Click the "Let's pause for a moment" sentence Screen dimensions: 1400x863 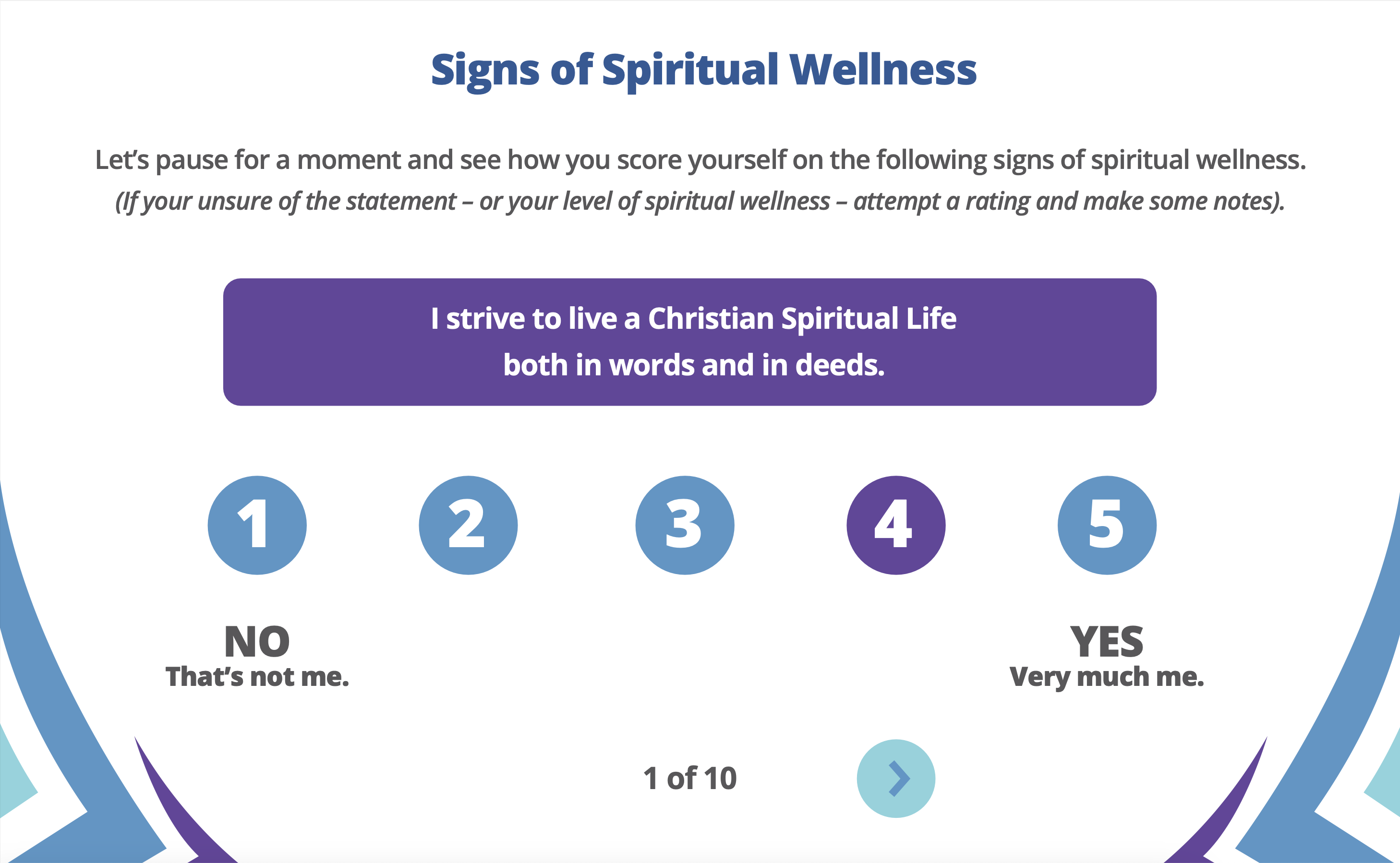point(700,160)
